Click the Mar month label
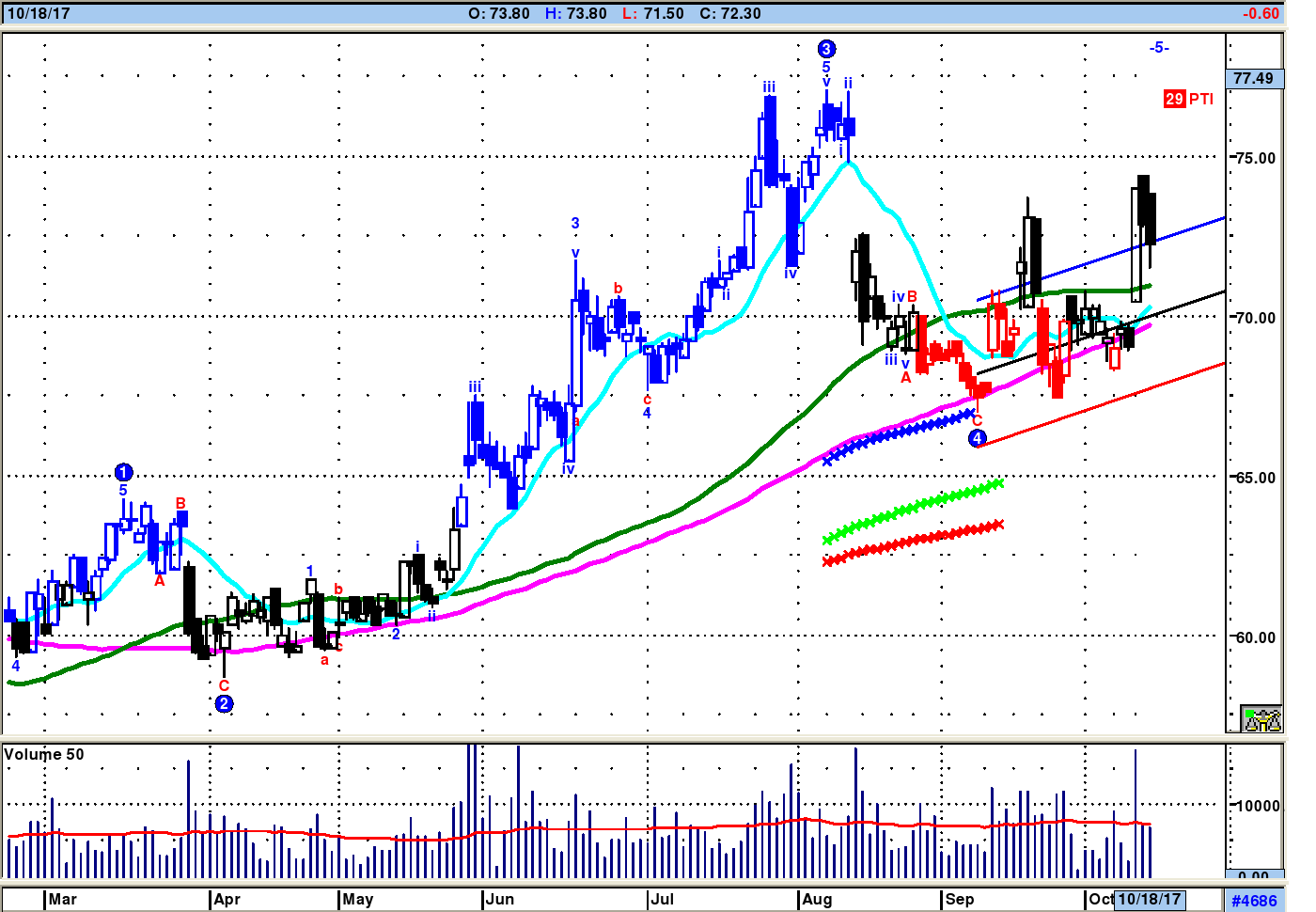This screenshot has width=1316, height=912. [62, 899]
